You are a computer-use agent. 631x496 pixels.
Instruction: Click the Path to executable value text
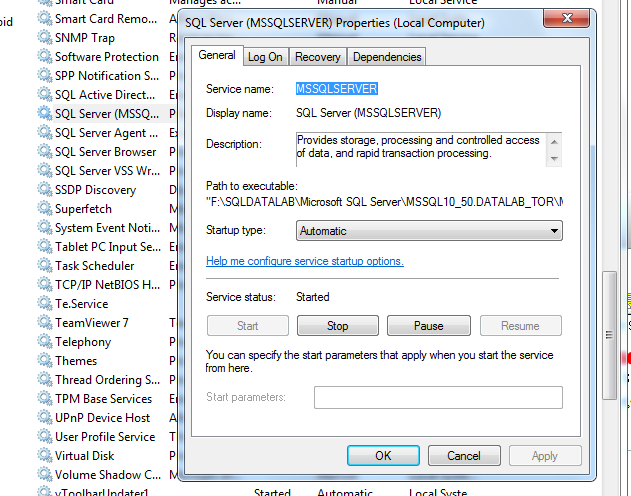pos(384,202)
